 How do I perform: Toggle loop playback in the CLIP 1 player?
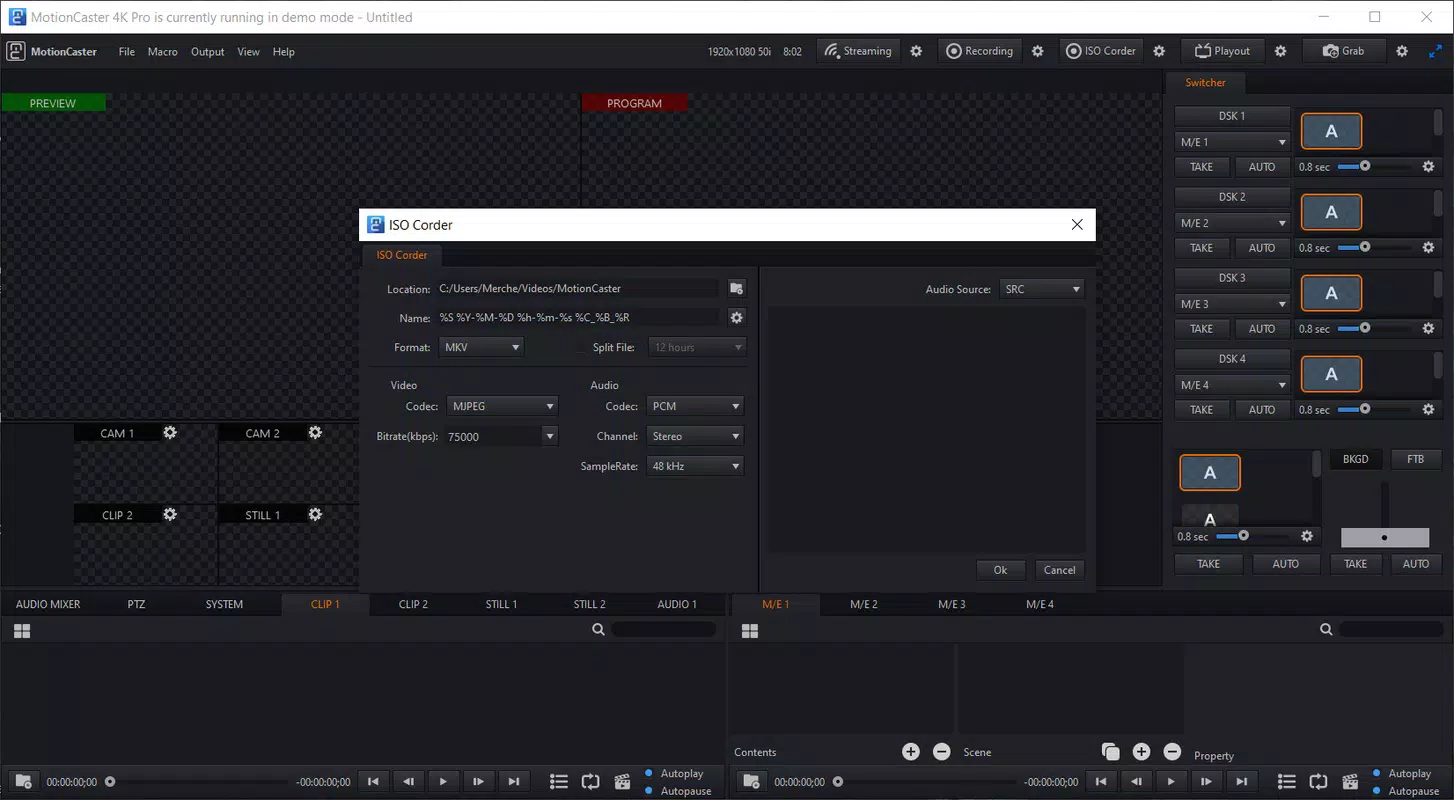tap(590, 782)
